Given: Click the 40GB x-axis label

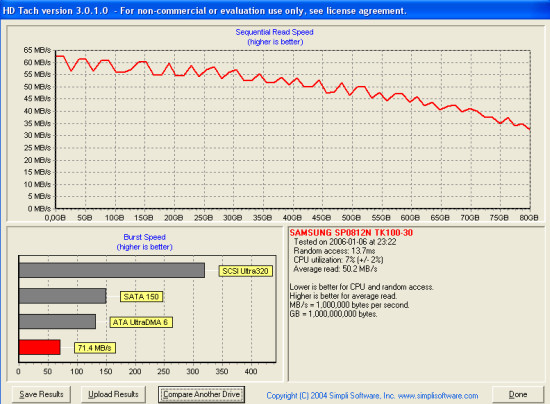Looking at the screenshot, I should click(x=292, y=218).
